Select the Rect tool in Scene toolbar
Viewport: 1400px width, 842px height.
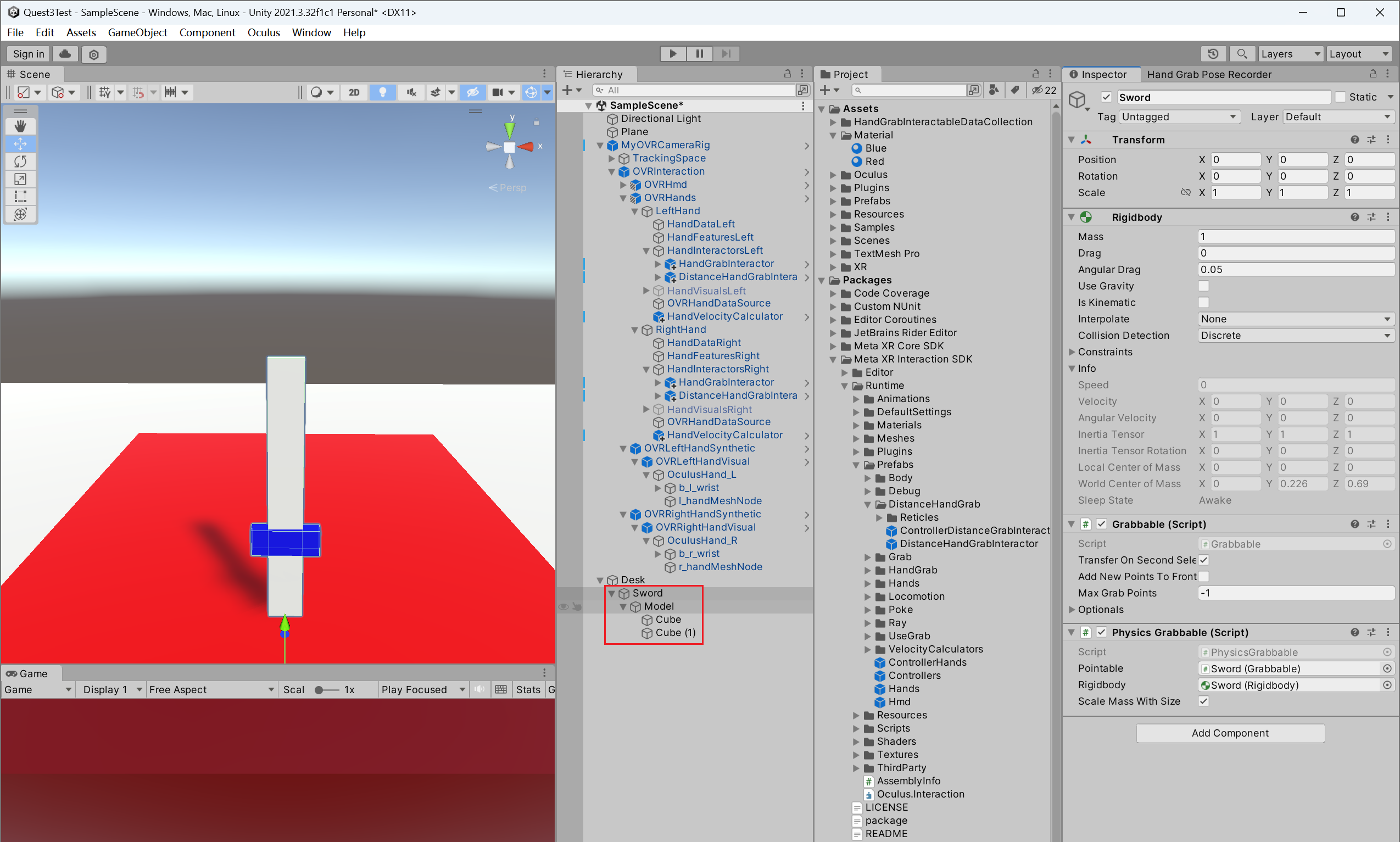(20, 196)
